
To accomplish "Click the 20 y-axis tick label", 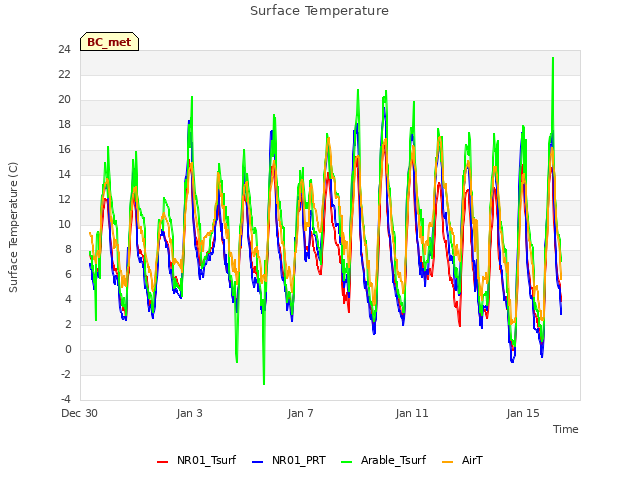I will (x=64, y=100).
